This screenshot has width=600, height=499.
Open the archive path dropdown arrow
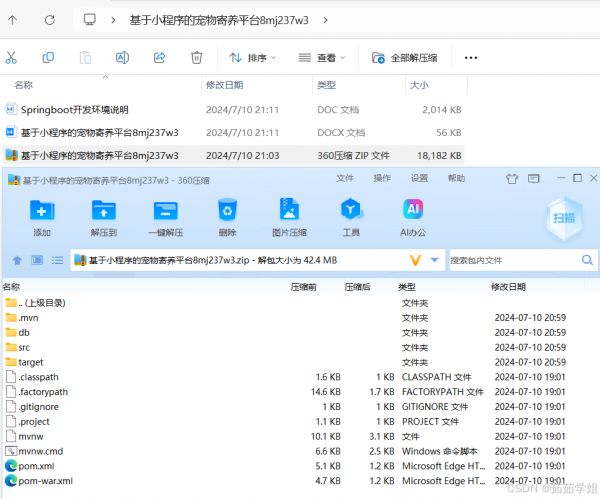pos(434,260)
